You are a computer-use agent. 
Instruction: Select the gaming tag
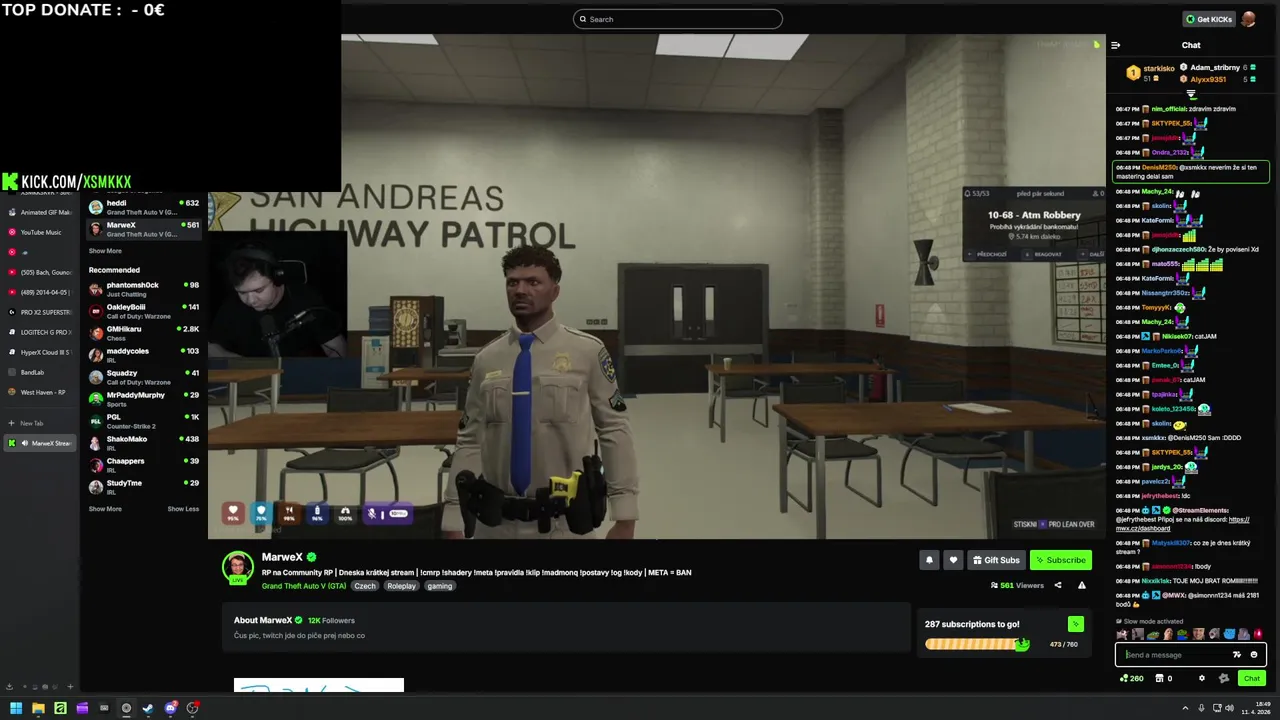[x=440, y=586]
